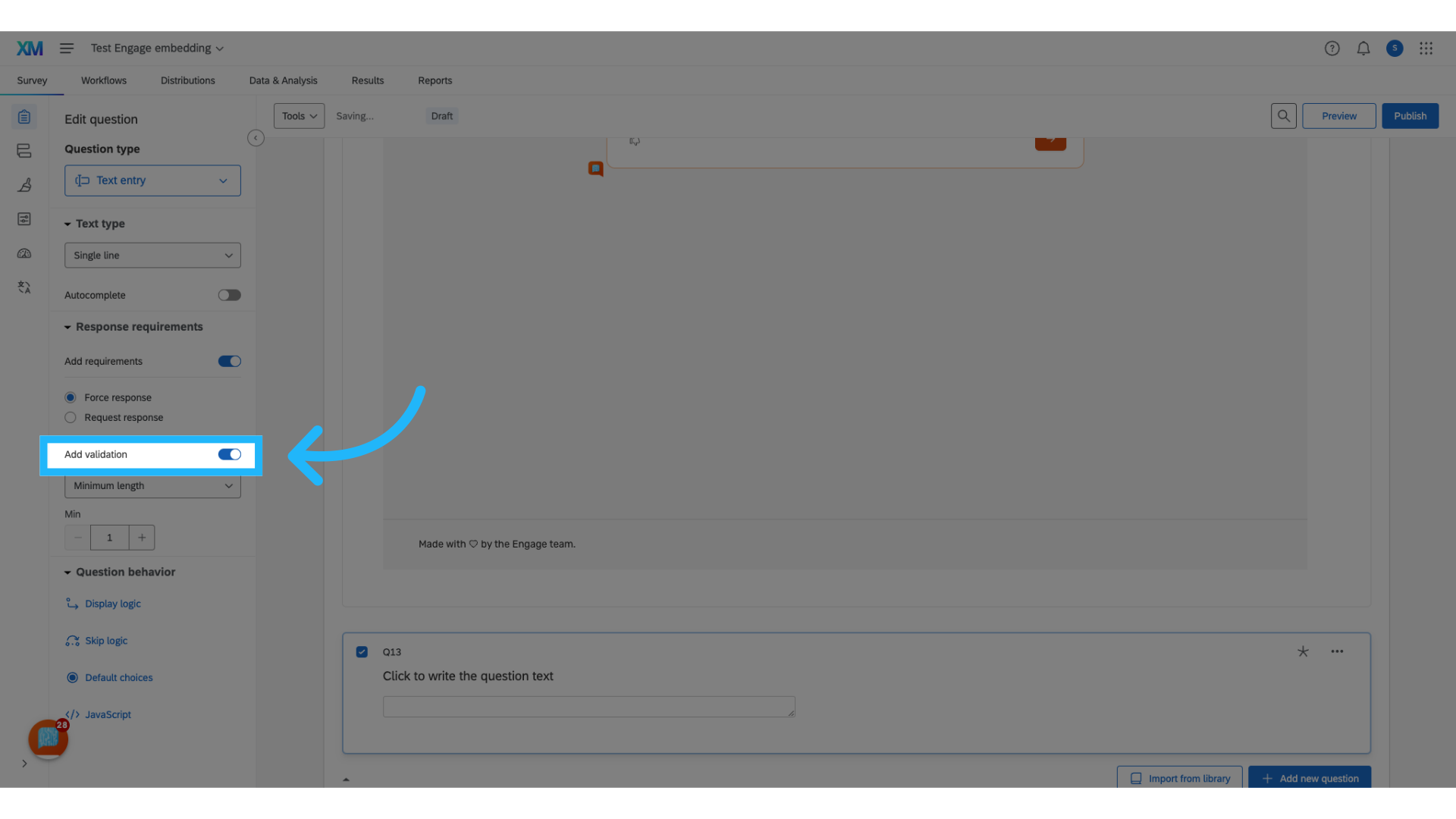Switch to the Distributions tab
The width and height of the screenshot is (1456, 819).
coord(188,80)
